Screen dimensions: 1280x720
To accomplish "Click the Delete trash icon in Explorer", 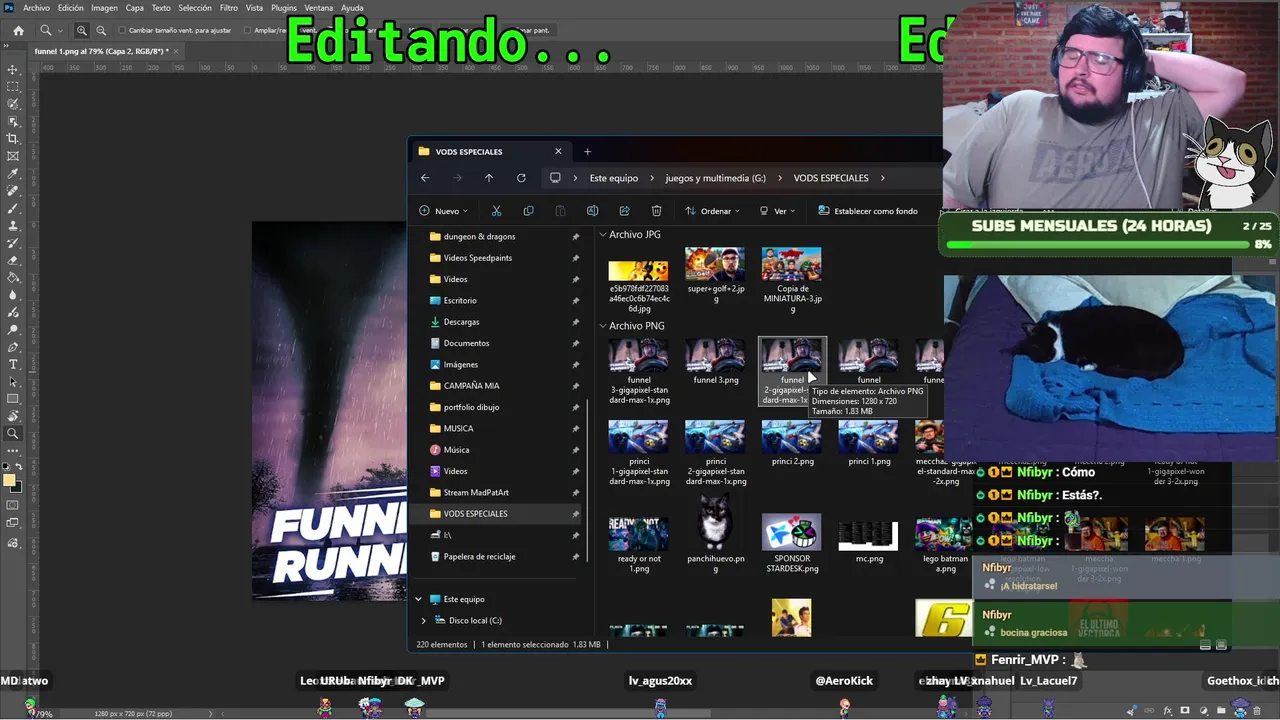I will pos(656,211).
